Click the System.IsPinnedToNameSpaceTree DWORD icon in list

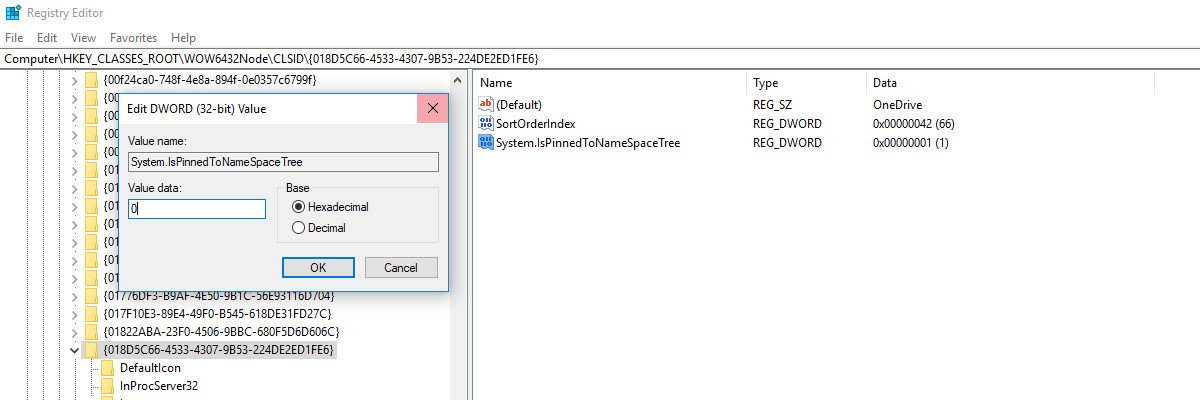pyautogui.click(x=487, y=143)
